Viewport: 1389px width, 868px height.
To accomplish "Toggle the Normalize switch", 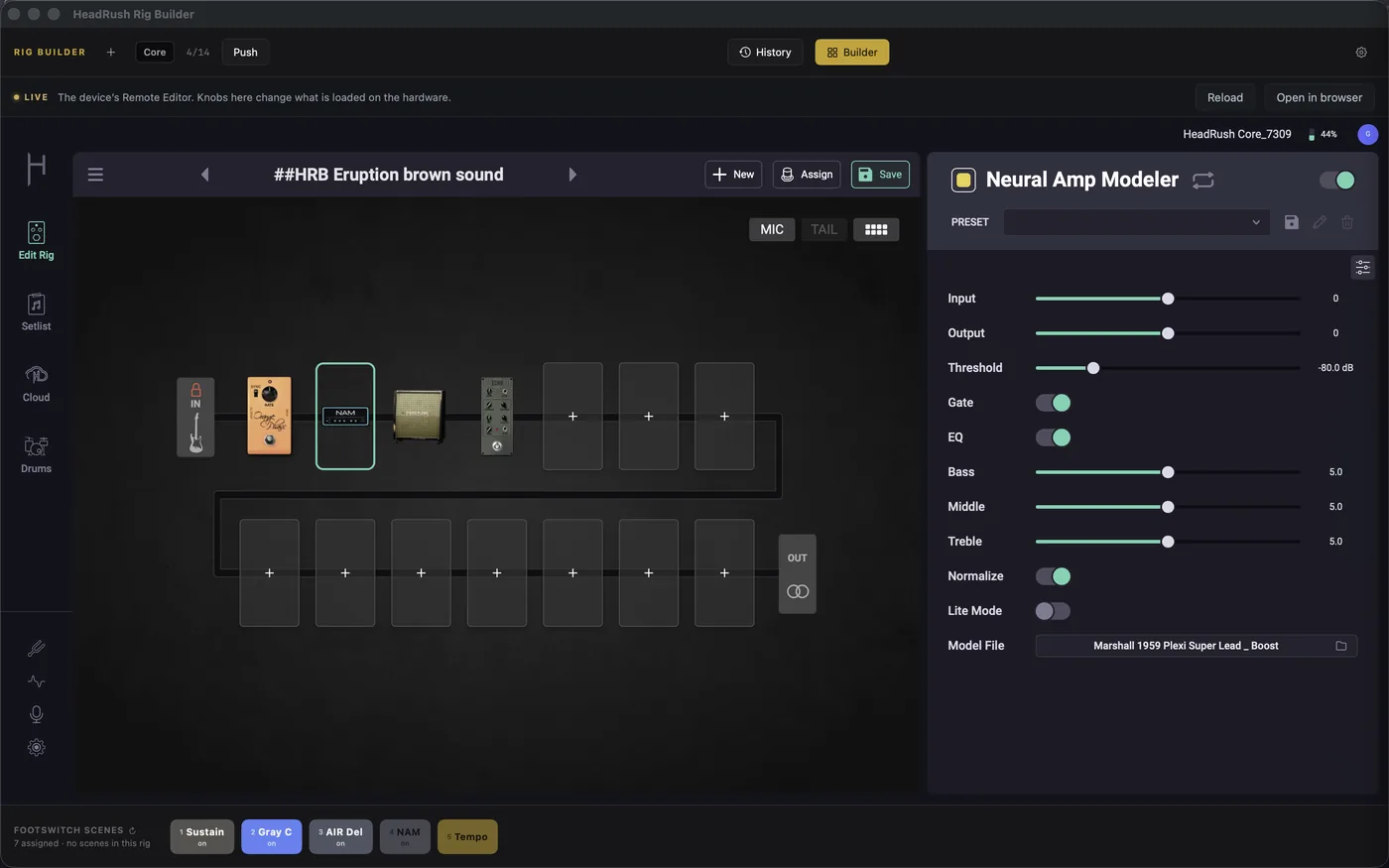I will coord(1053,576).
